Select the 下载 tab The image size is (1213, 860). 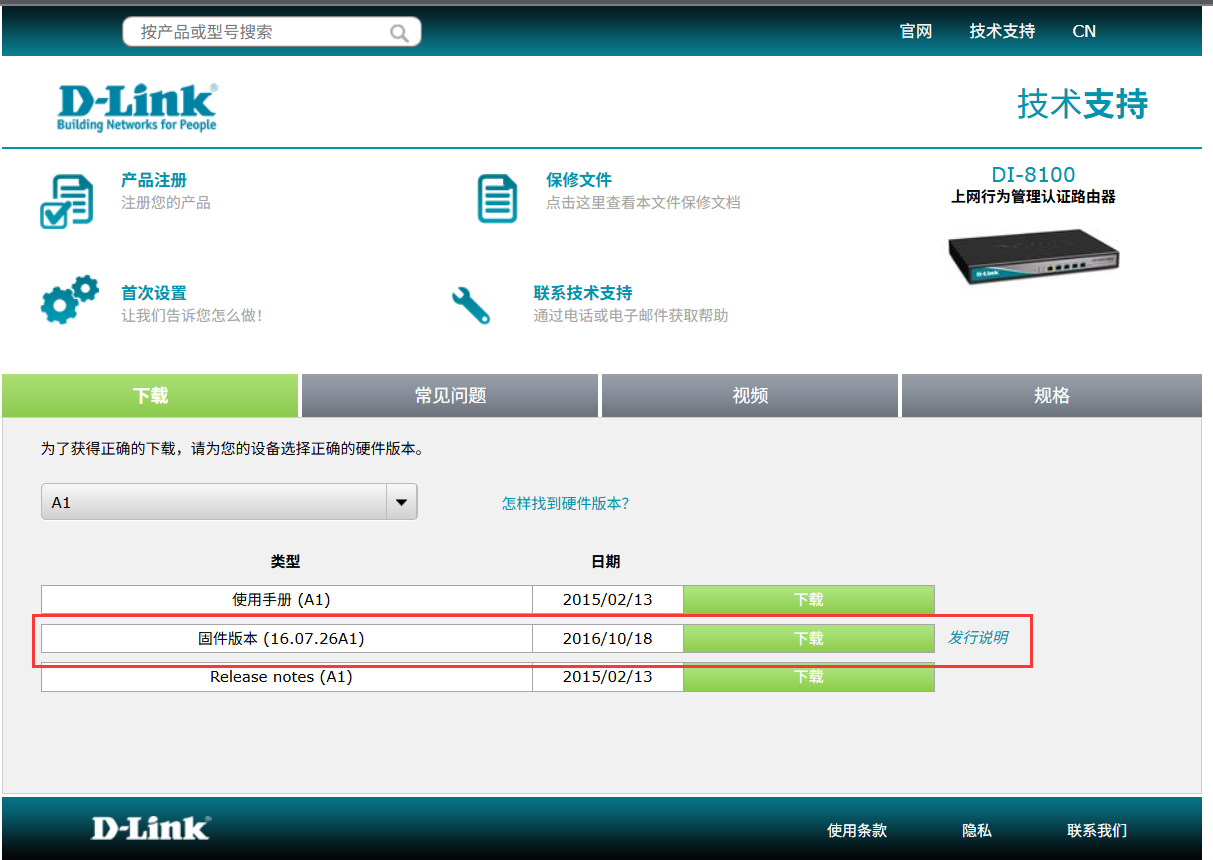point(150,395)
